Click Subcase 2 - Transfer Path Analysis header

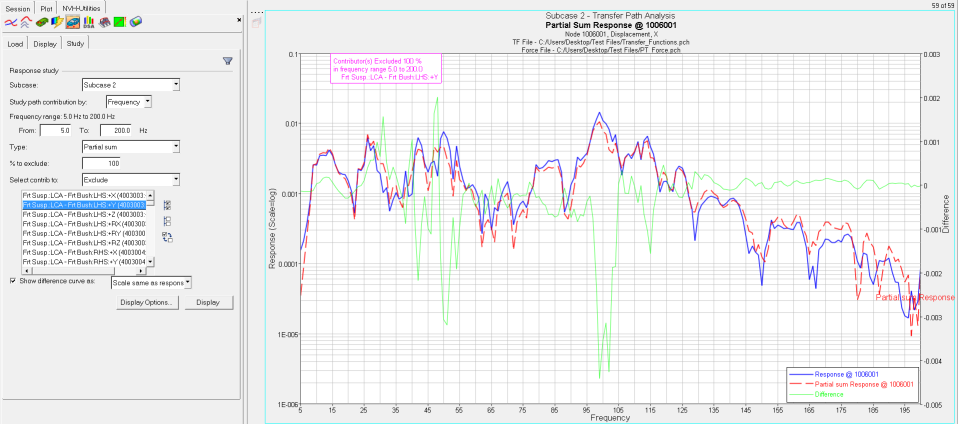click(x=610, y=15)
